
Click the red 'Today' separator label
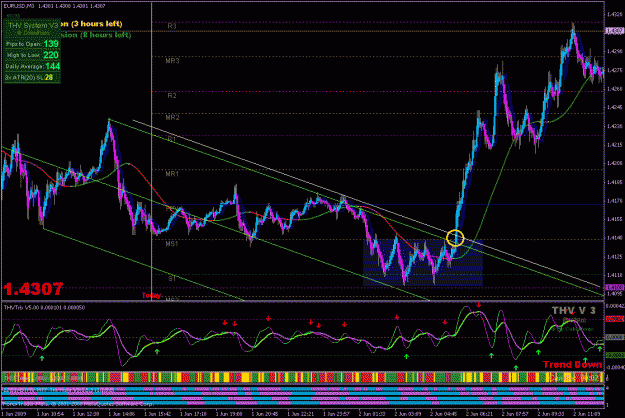point(151,295)
